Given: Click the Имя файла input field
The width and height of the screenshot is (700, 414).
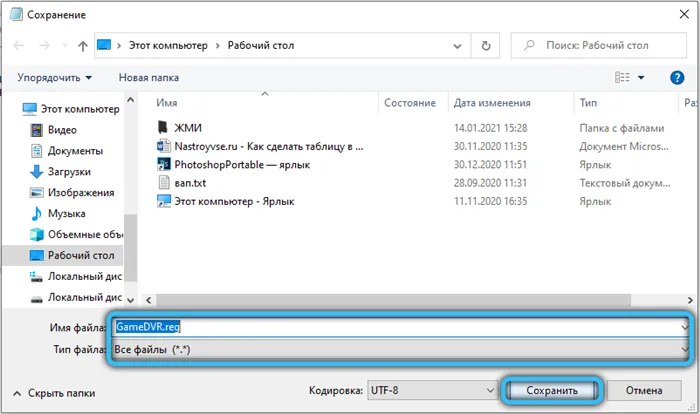Looking at the screenshot, I should [x=400, y=326].
